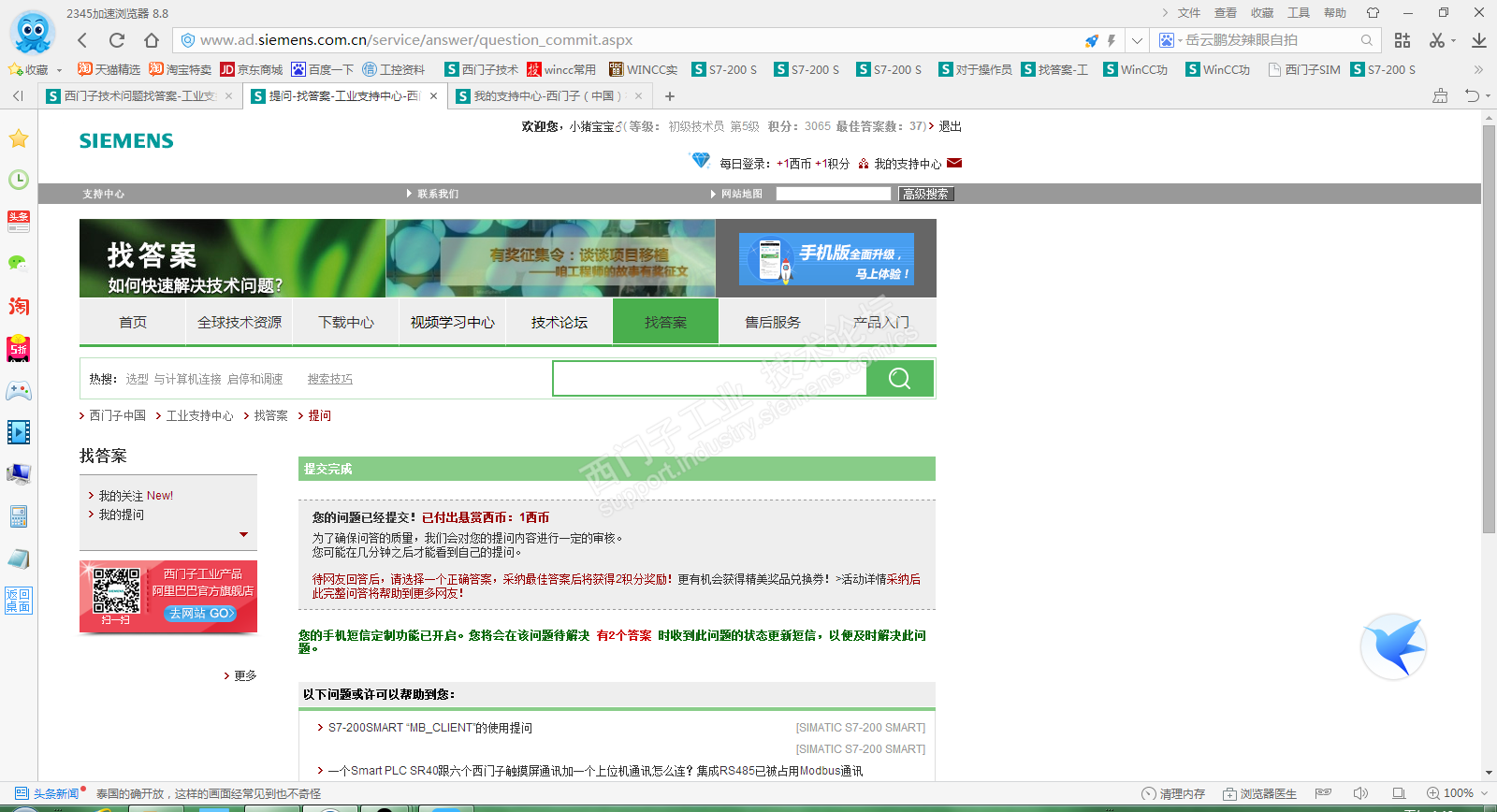This screenshot has width=1497, height=812.
Task: Open the File menu
Action: 1189,13
